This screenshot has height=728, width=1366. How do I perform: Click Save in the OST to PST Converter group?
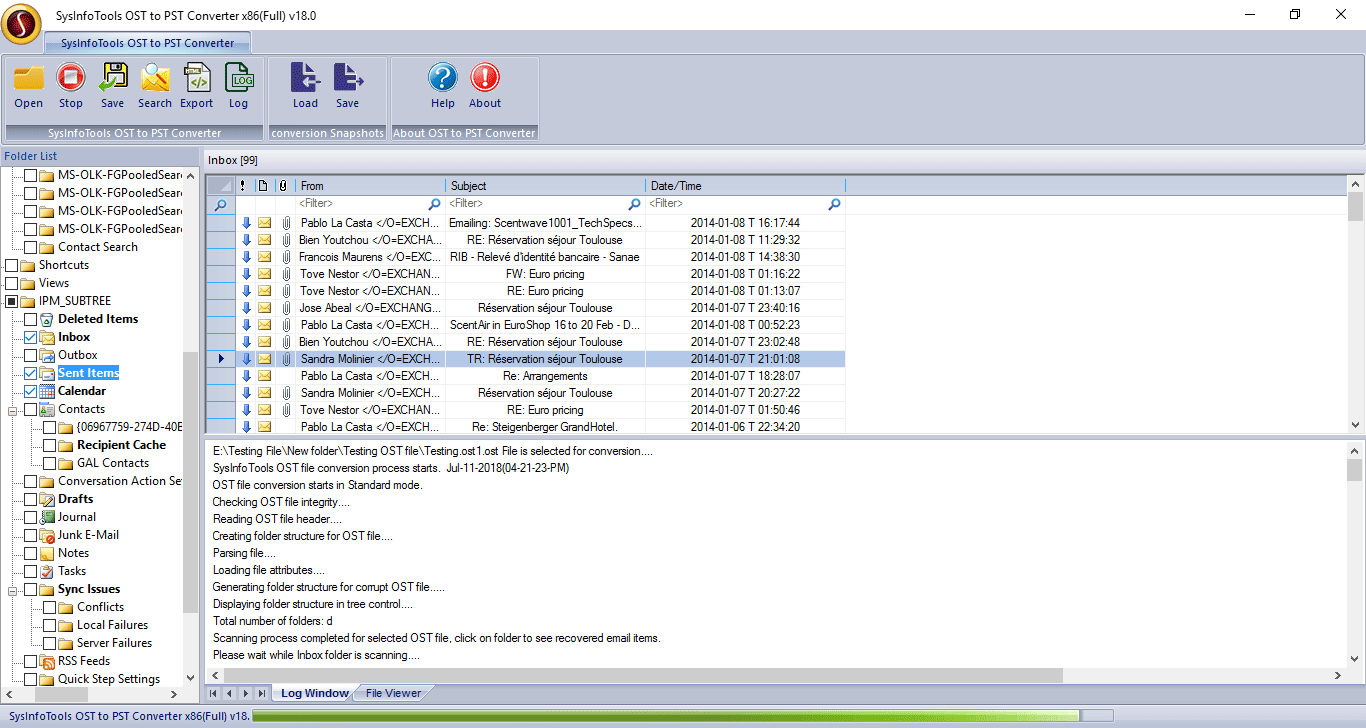pos(113,78)
